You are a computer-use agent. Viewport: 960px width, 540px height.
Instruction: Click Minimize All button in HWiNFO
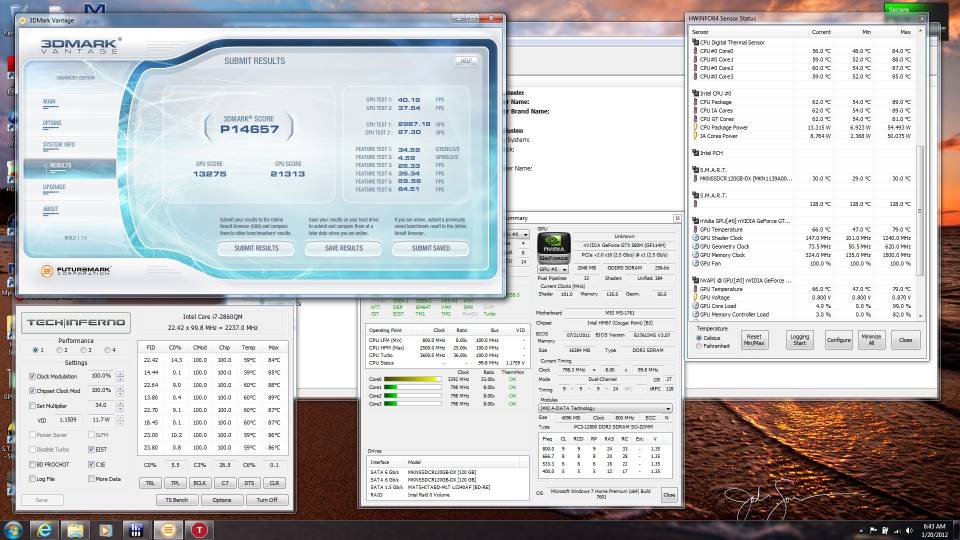pyautogui.click(x=871, y=340)
